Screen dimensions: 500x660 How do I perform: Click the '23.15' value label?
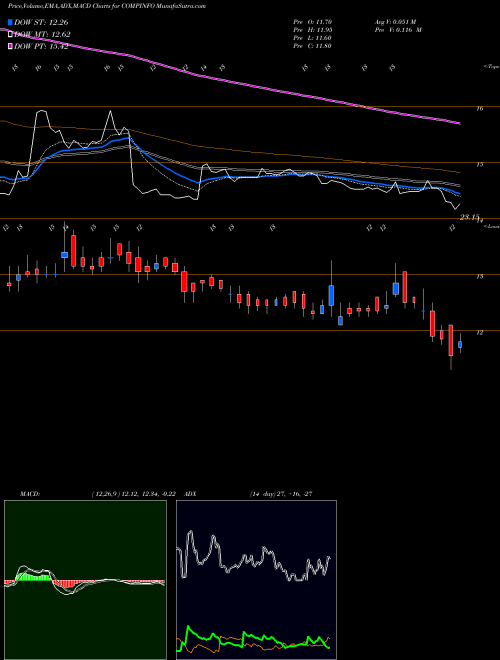469,217
